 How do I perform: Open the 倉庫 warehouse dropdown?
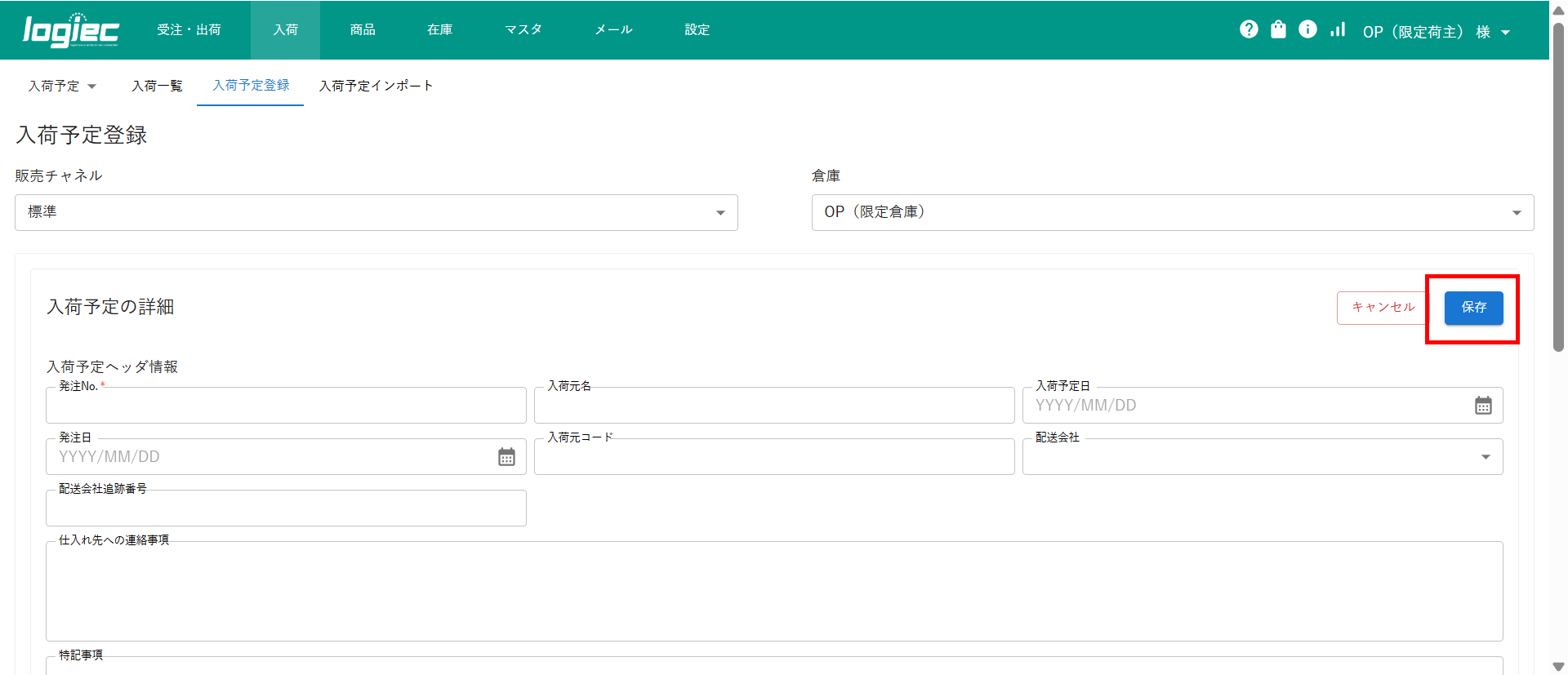click(1172, 212)
